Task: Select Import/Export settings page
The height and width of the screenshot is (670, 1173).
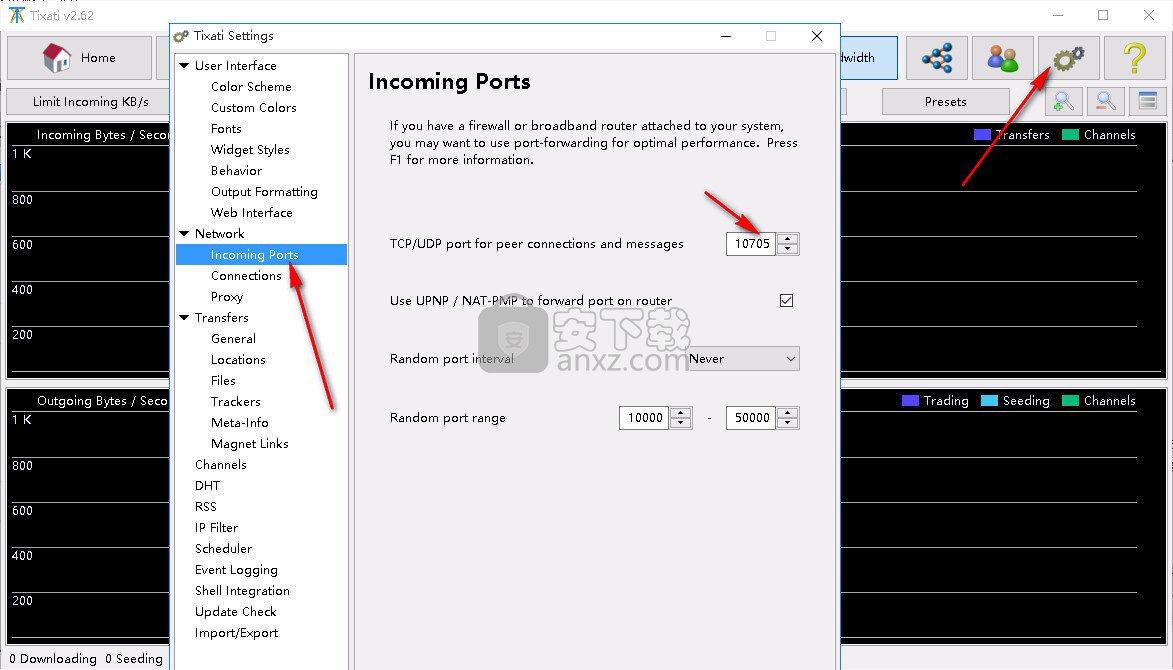Action: pyautogui.click(x=236, y=633)
